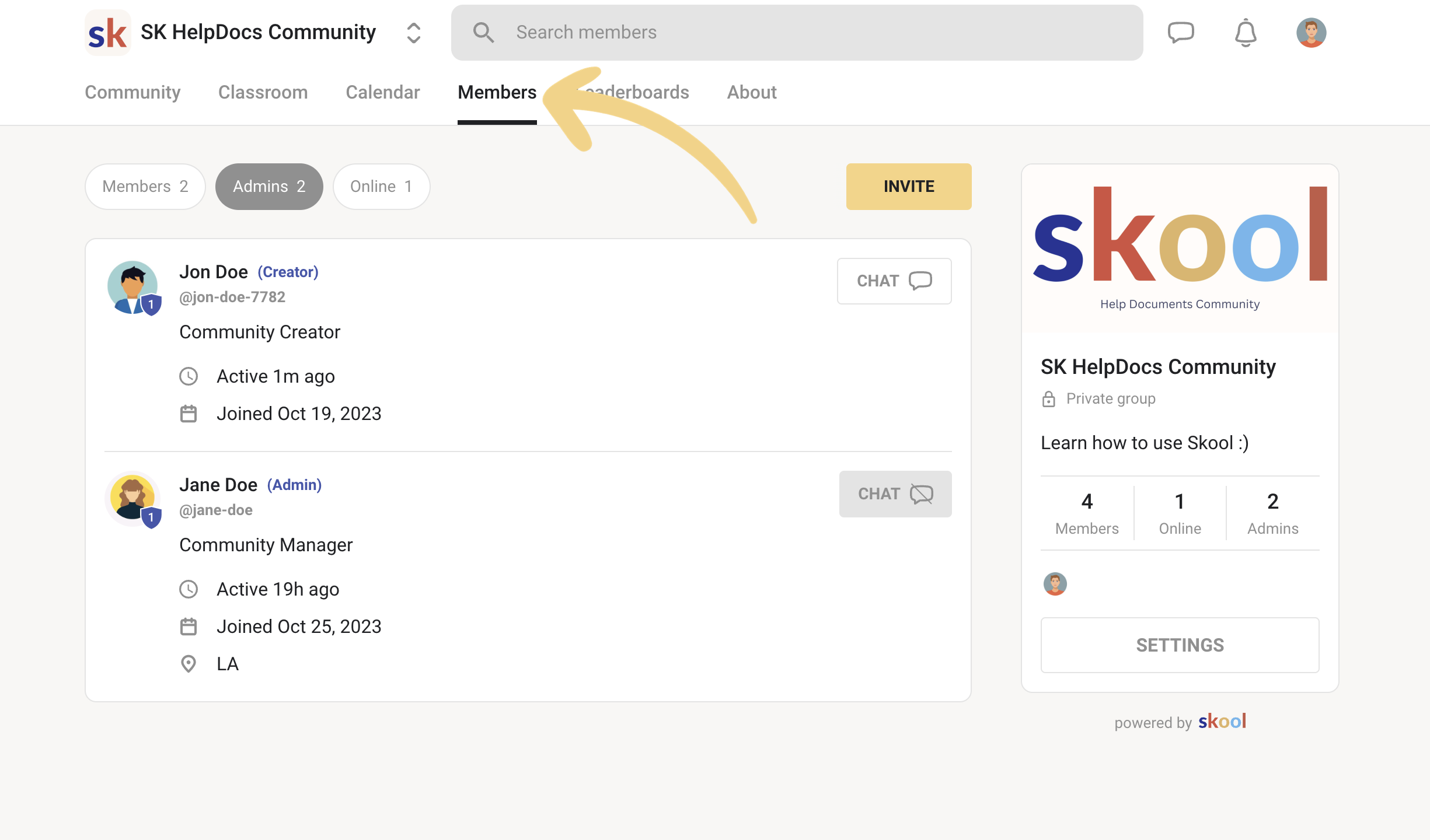The image size is (1430, 840).
Task: Go to the Community tab
Action: [132, 92]
